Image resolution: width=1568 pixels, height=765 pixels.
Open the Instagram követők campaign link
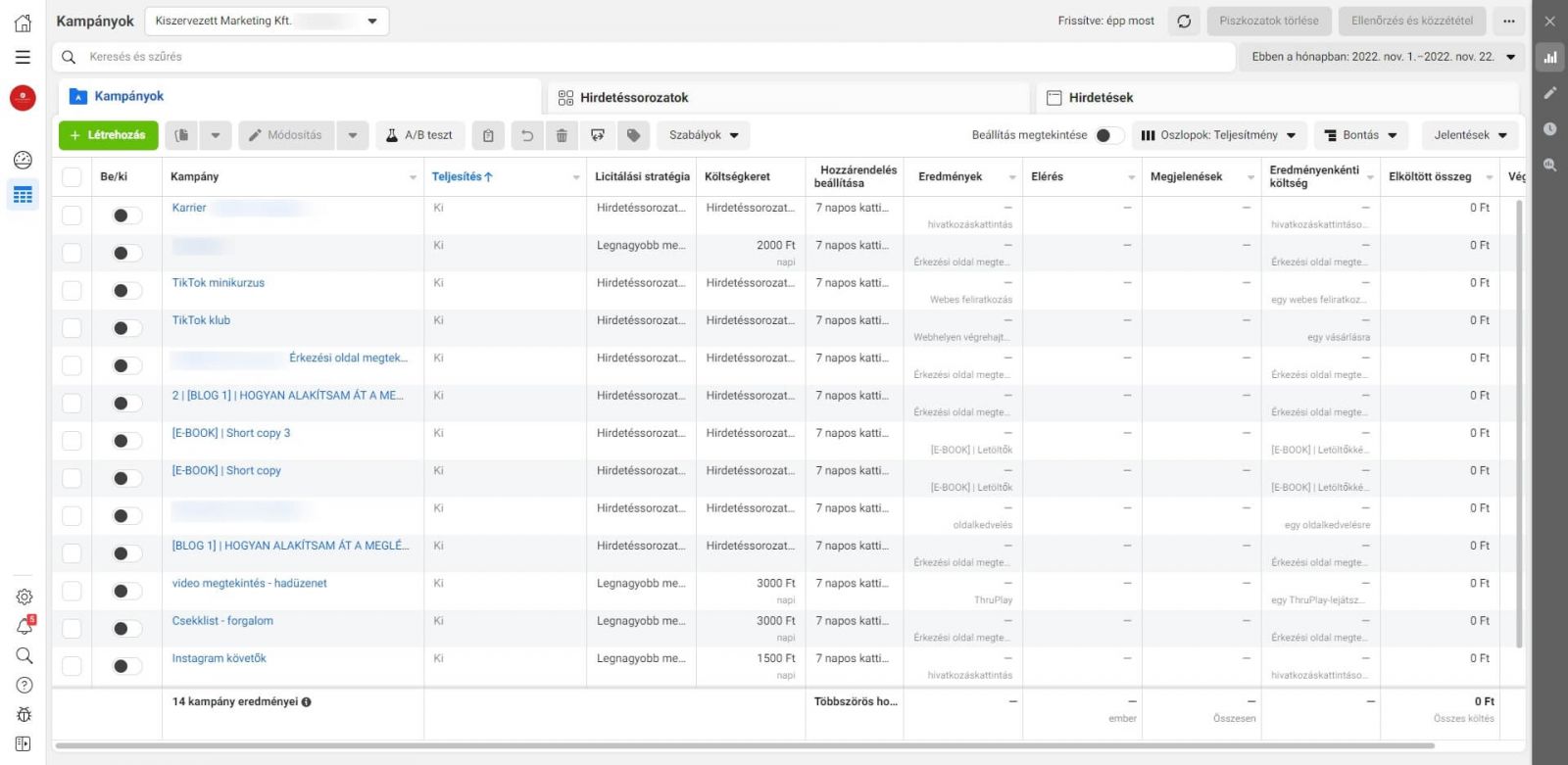click(x=219, y=658)
